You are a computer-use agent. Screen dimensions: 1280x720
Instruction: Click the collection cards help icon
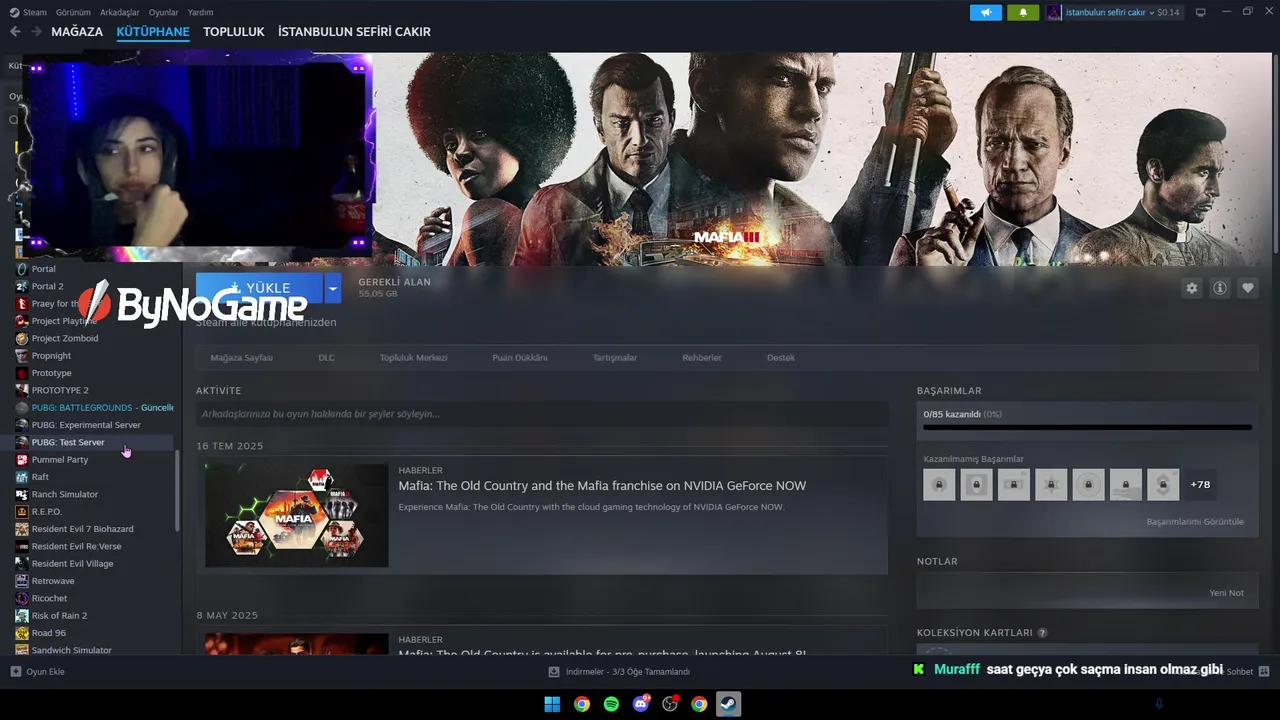point(1042,633)
